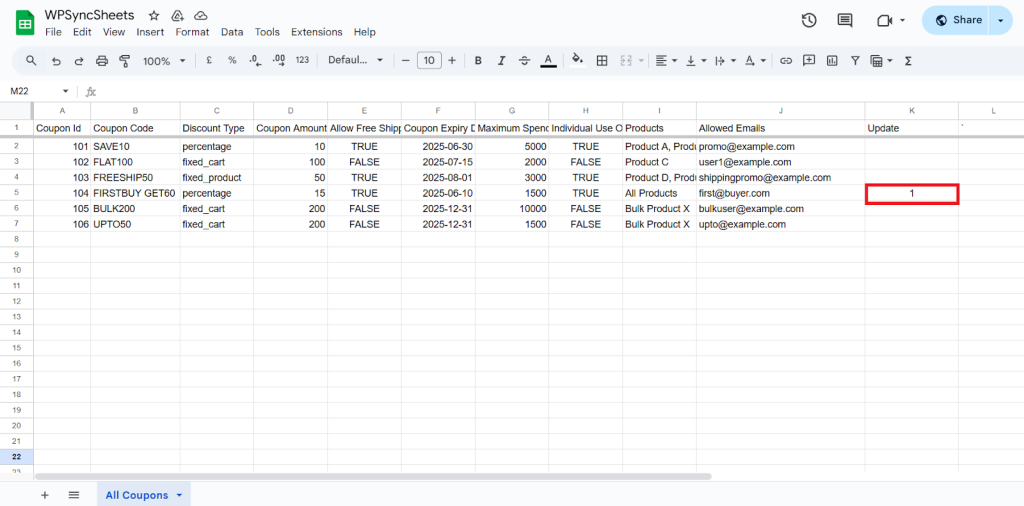Print the spreadsheet
The width and height of the screenshot is (1024, 506).
click(102, 61)
